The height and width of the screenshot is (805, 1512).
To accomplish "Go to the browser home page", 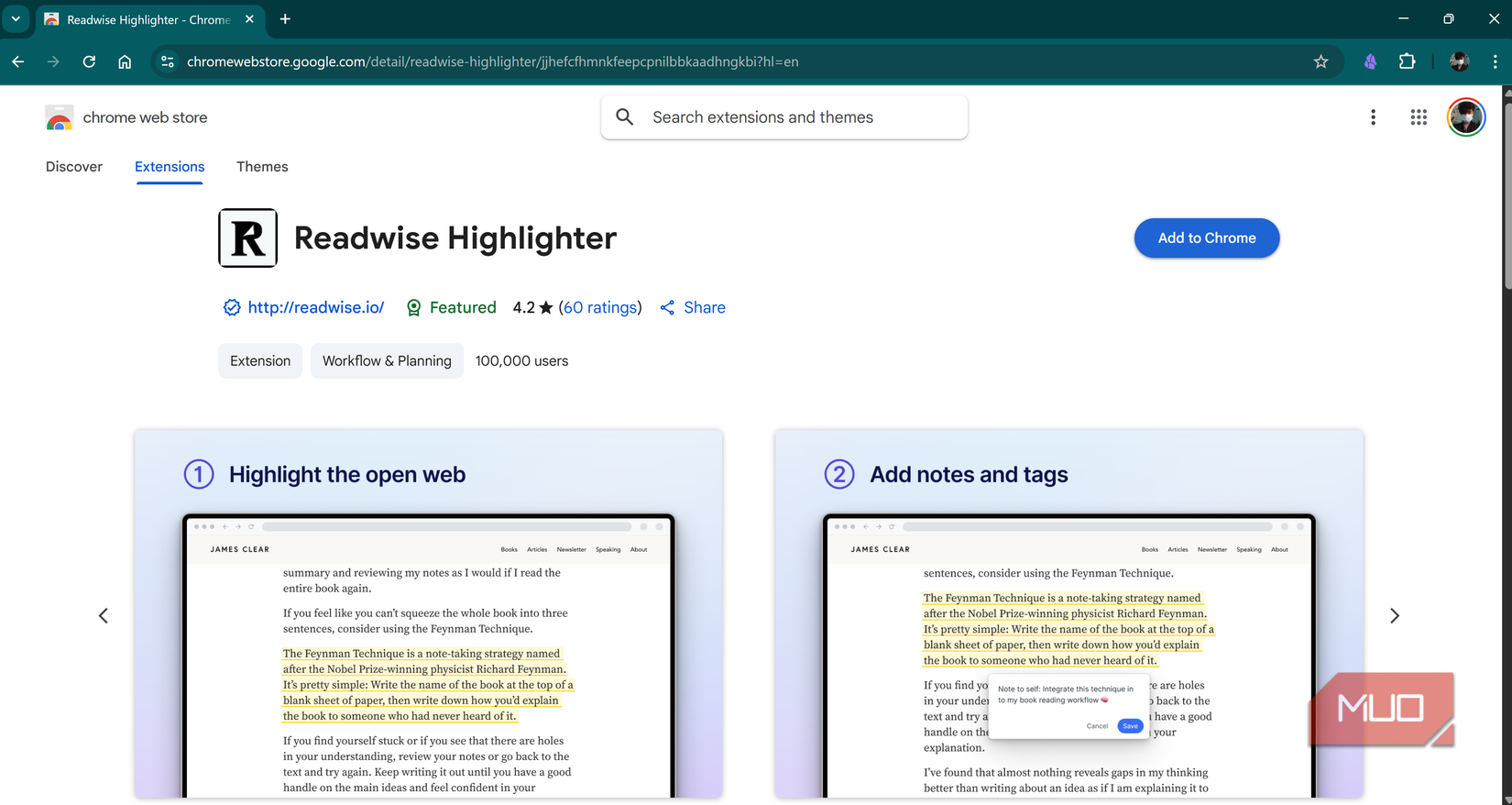I will pos(125,61).
